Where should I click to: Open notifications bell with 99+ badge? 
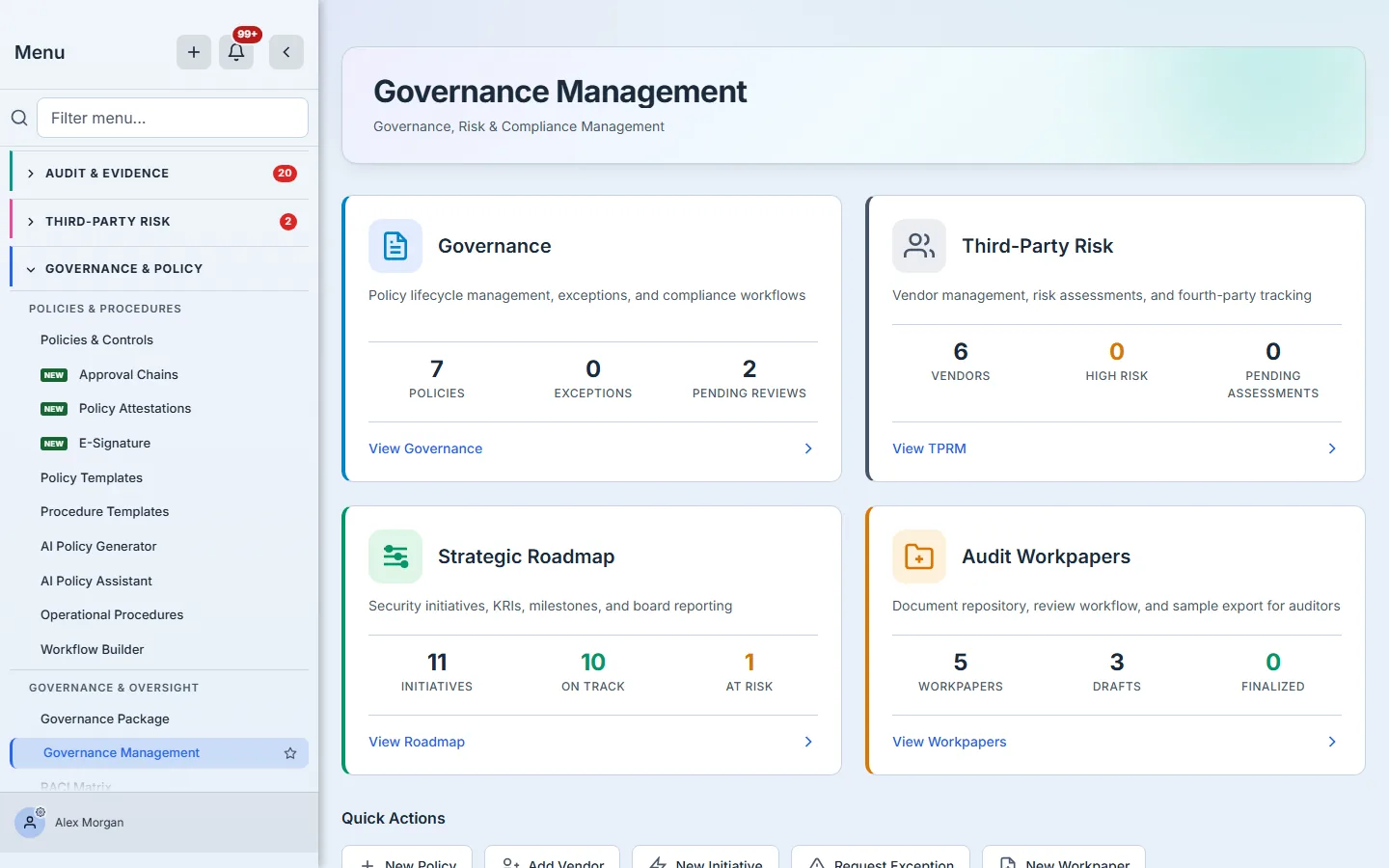pos(236,52)
